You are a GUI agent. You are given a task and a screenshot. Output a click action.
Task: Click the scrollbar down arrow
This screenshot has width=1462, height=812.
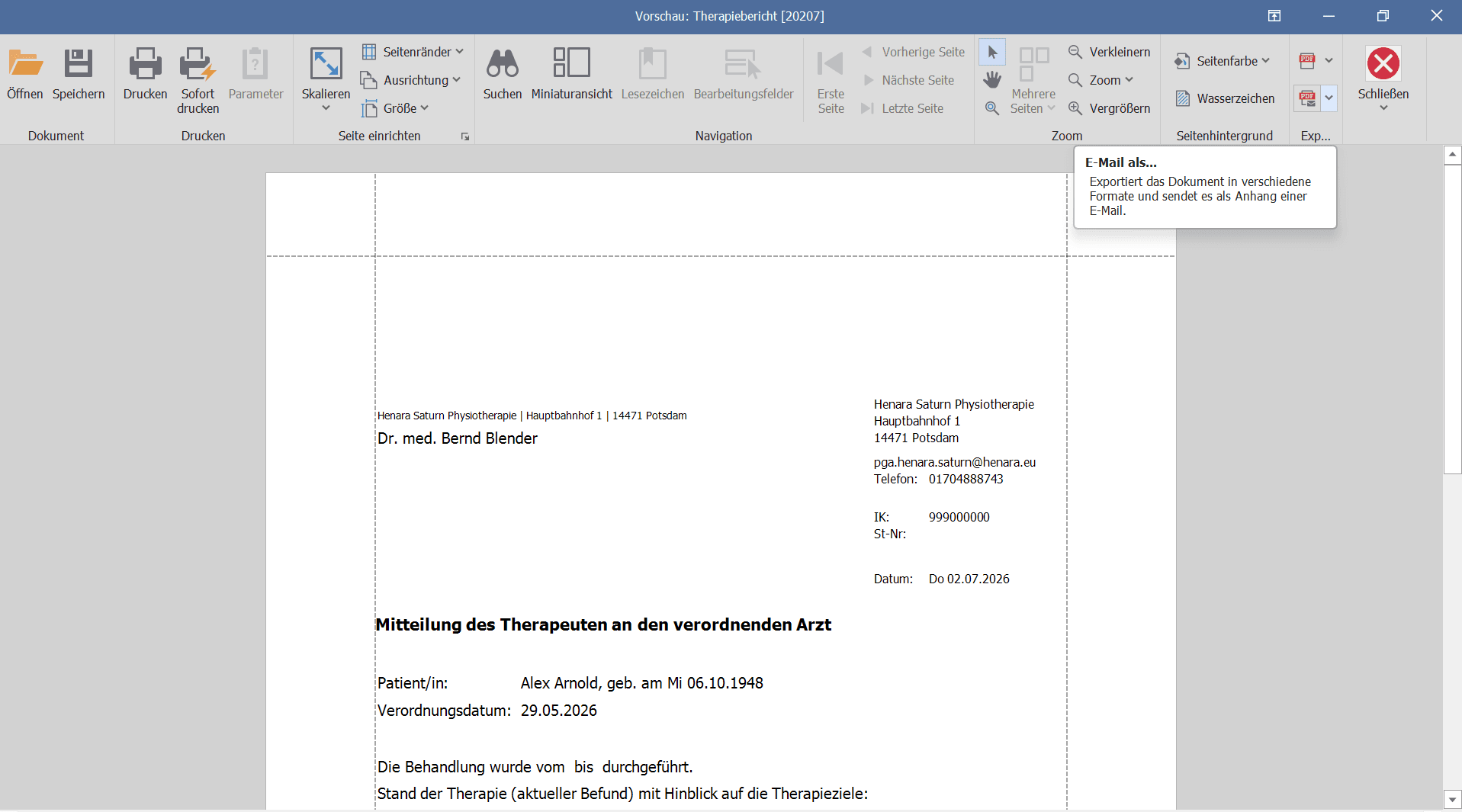(x=1453, y=800)
